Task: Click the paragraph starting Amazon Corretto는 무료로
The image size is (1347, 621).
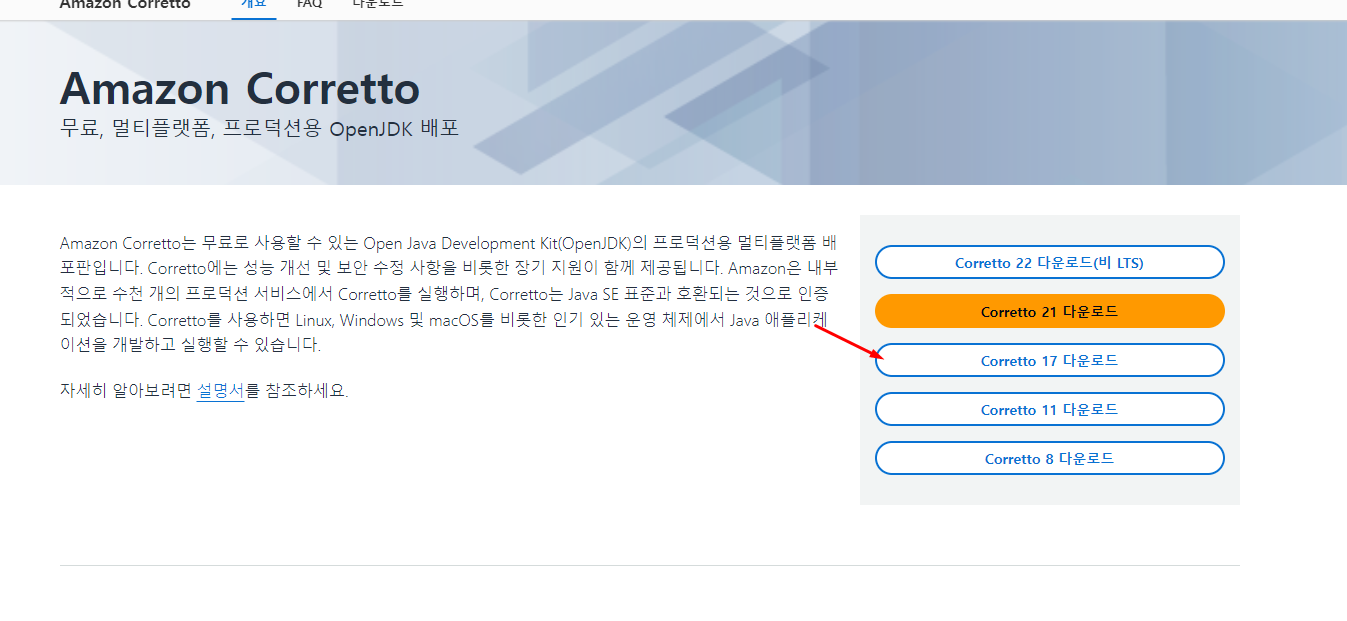Action: (x=449, y=294)
